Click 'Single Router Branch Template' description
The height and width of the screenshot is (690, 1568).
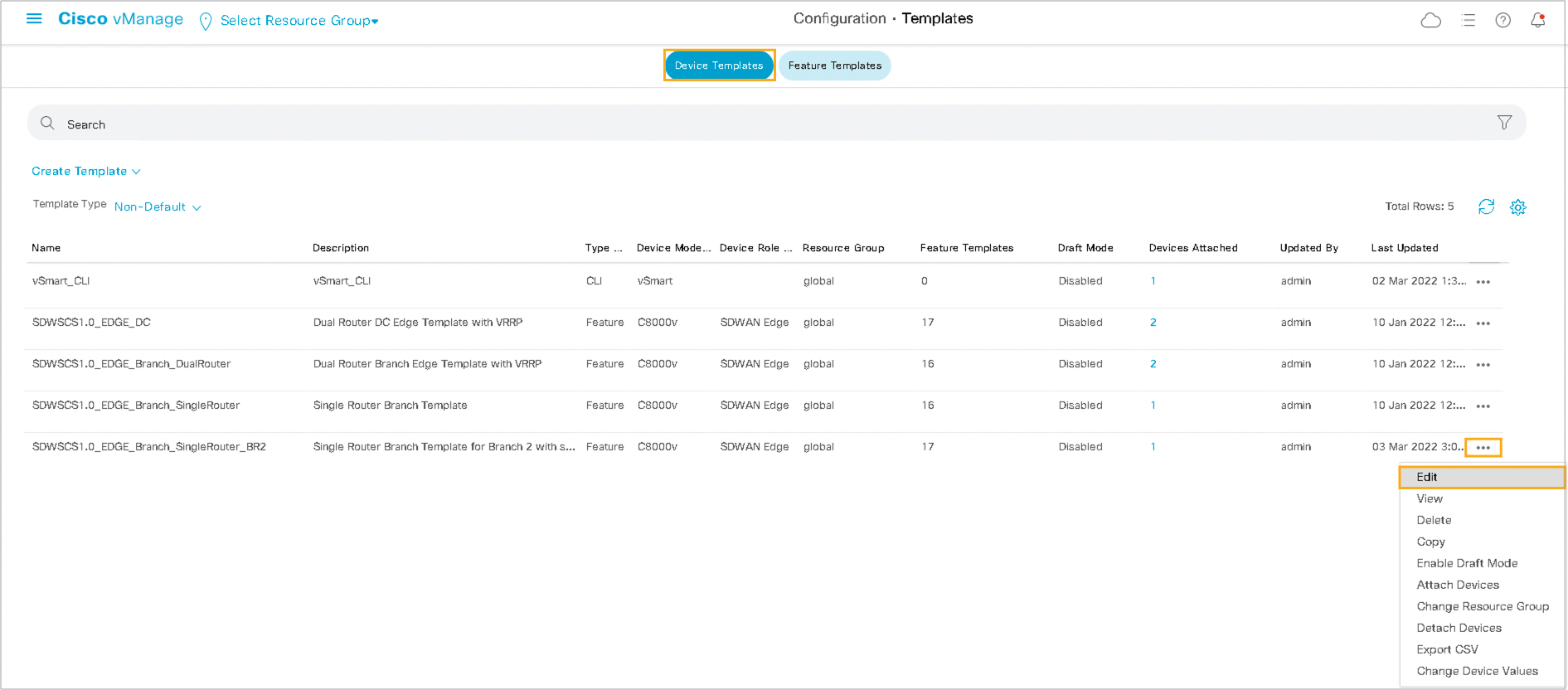click(391, 406)
